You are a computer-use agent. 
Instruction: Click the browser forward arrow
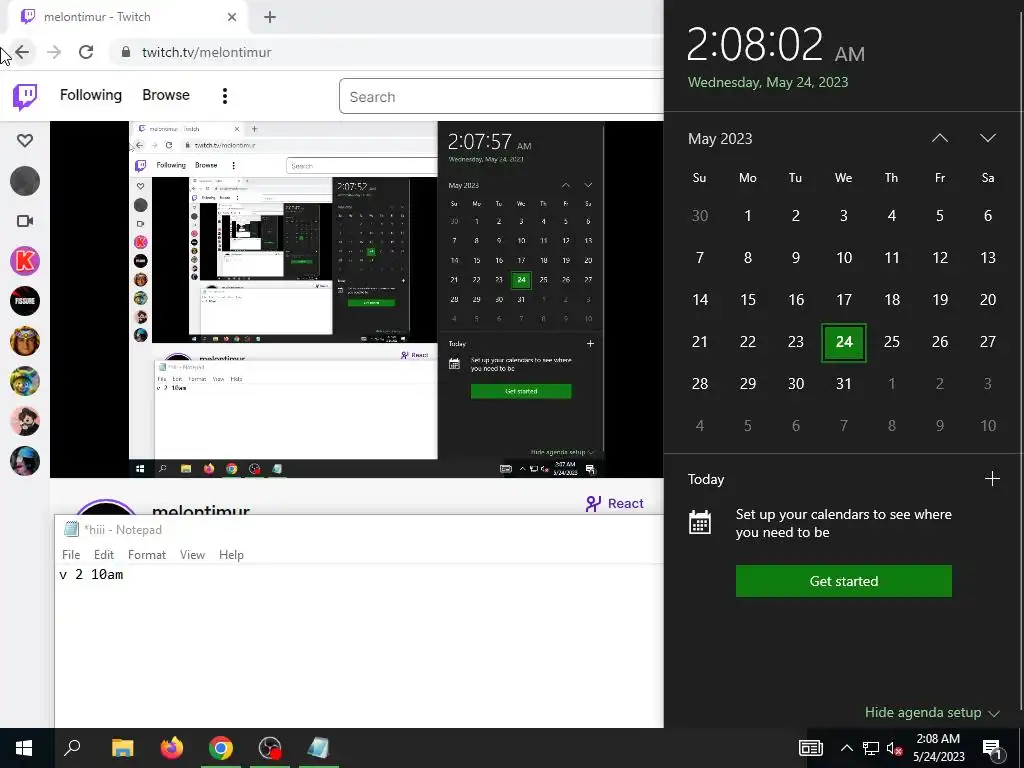54,52
